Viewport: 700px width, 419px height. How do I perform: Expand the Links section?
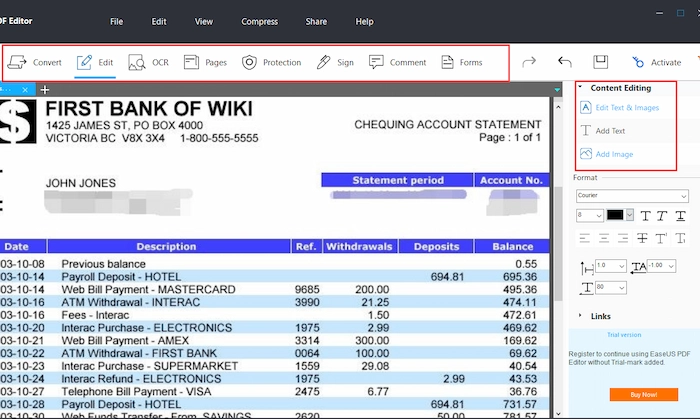click(580, 315)
